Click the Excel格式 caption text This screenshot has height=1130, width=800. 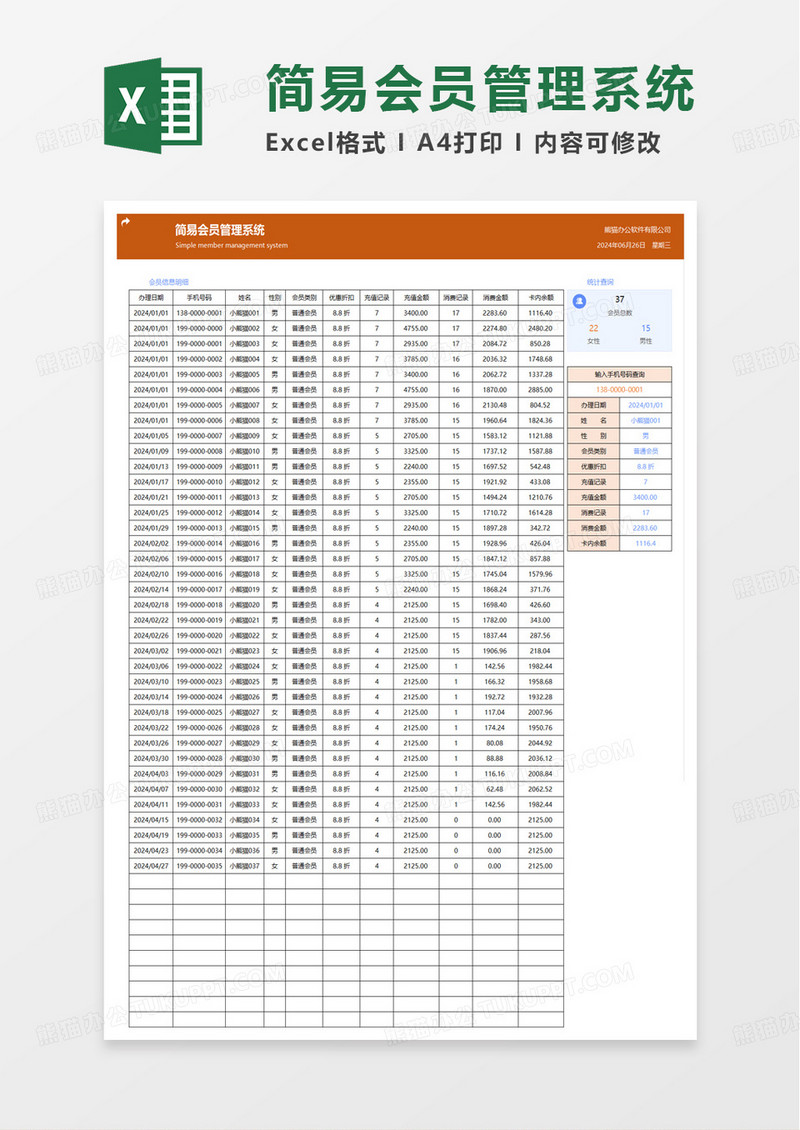point(325,143)
